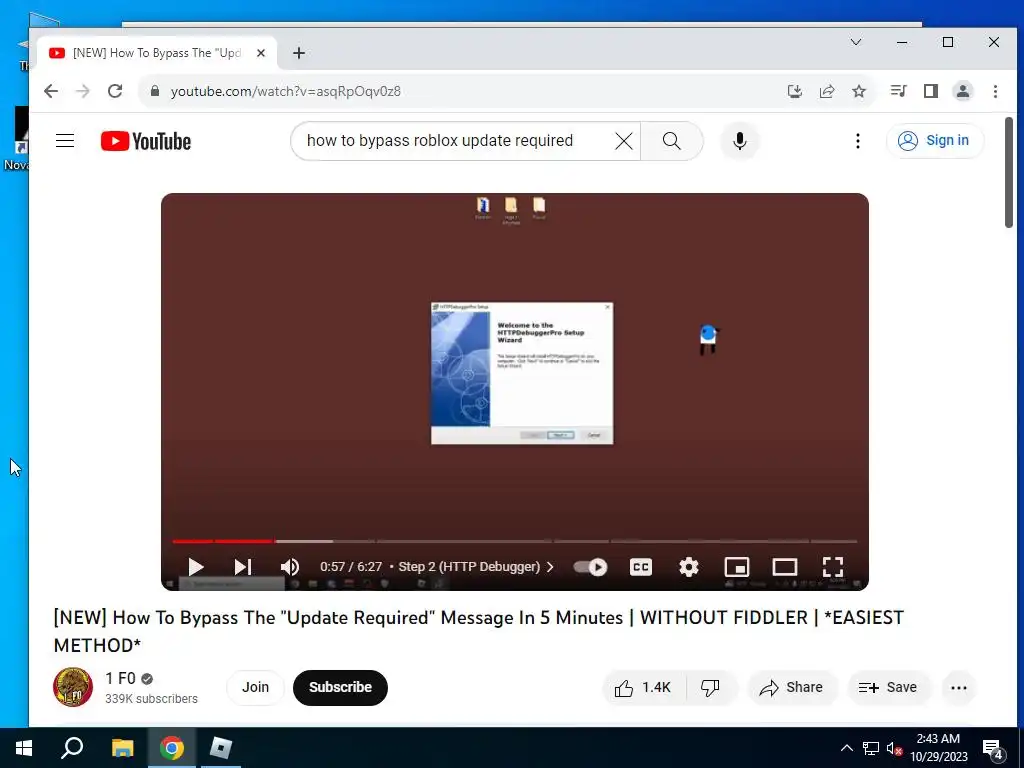Share the video
Viewport: 1024px width, 768px height.
click(x=792, y=687)
